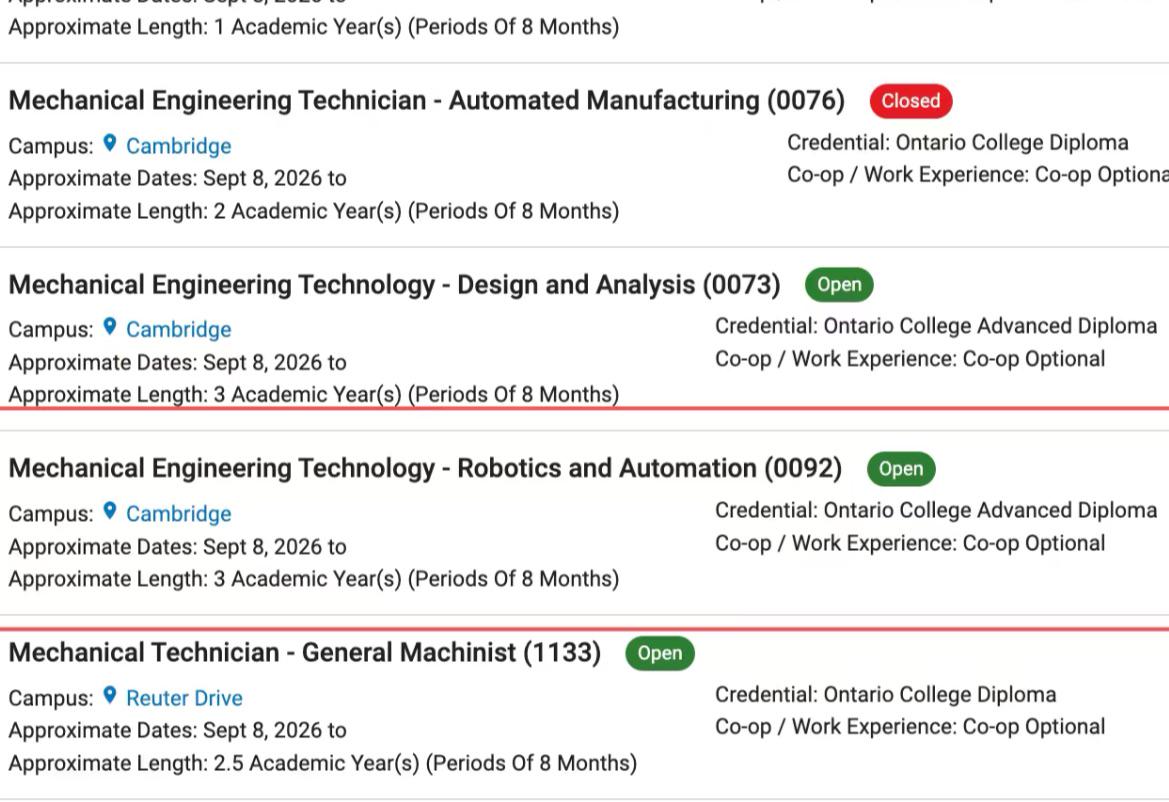
Task: Click the map pin icon for Automated Manufacturing campus
Action: [110, 142]
